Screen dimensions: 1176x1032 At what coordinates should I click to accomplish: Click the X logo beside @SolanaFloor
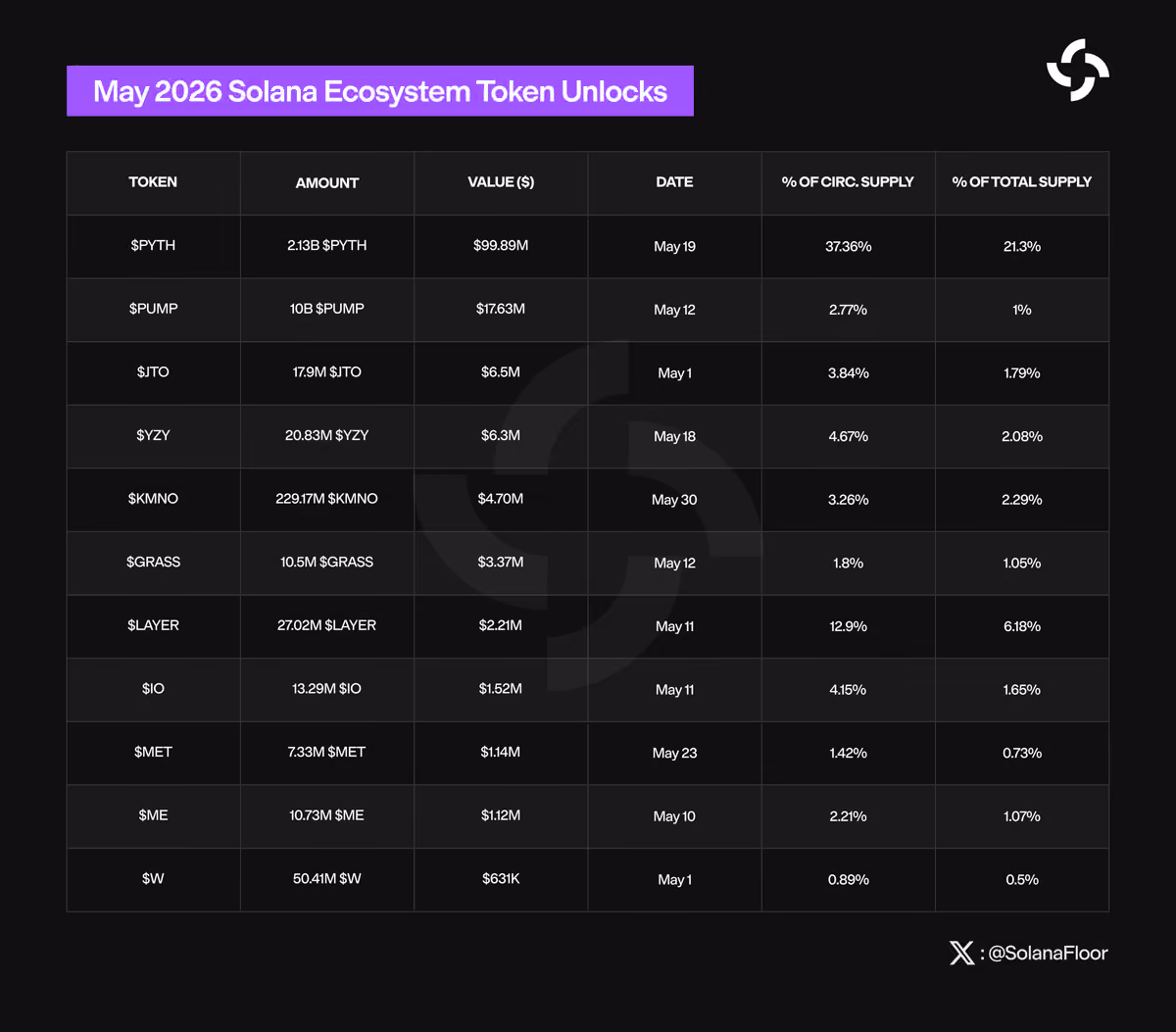pyautogui.click(x=961, y=953)
